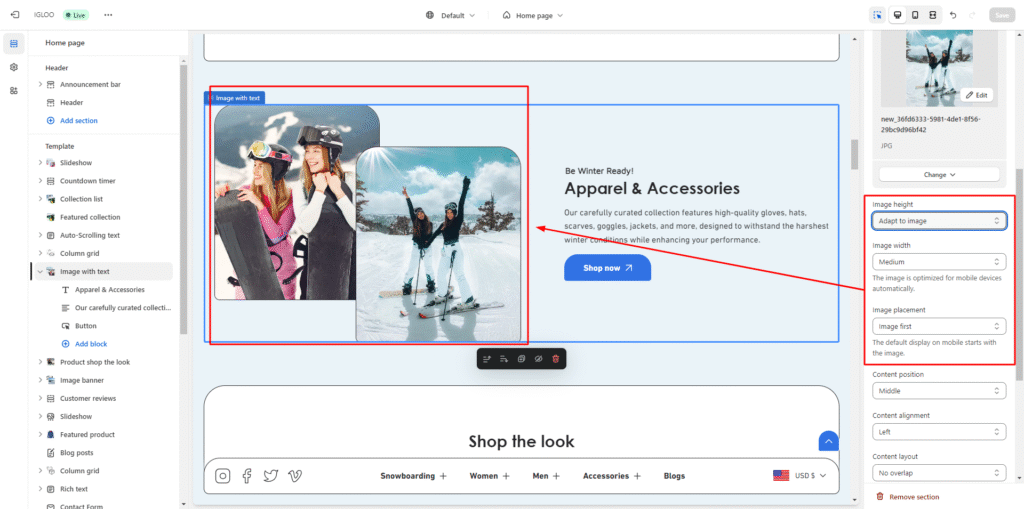Open the app embeds sidebar icon
The image size is (1024, 509).
pos(14,91)
